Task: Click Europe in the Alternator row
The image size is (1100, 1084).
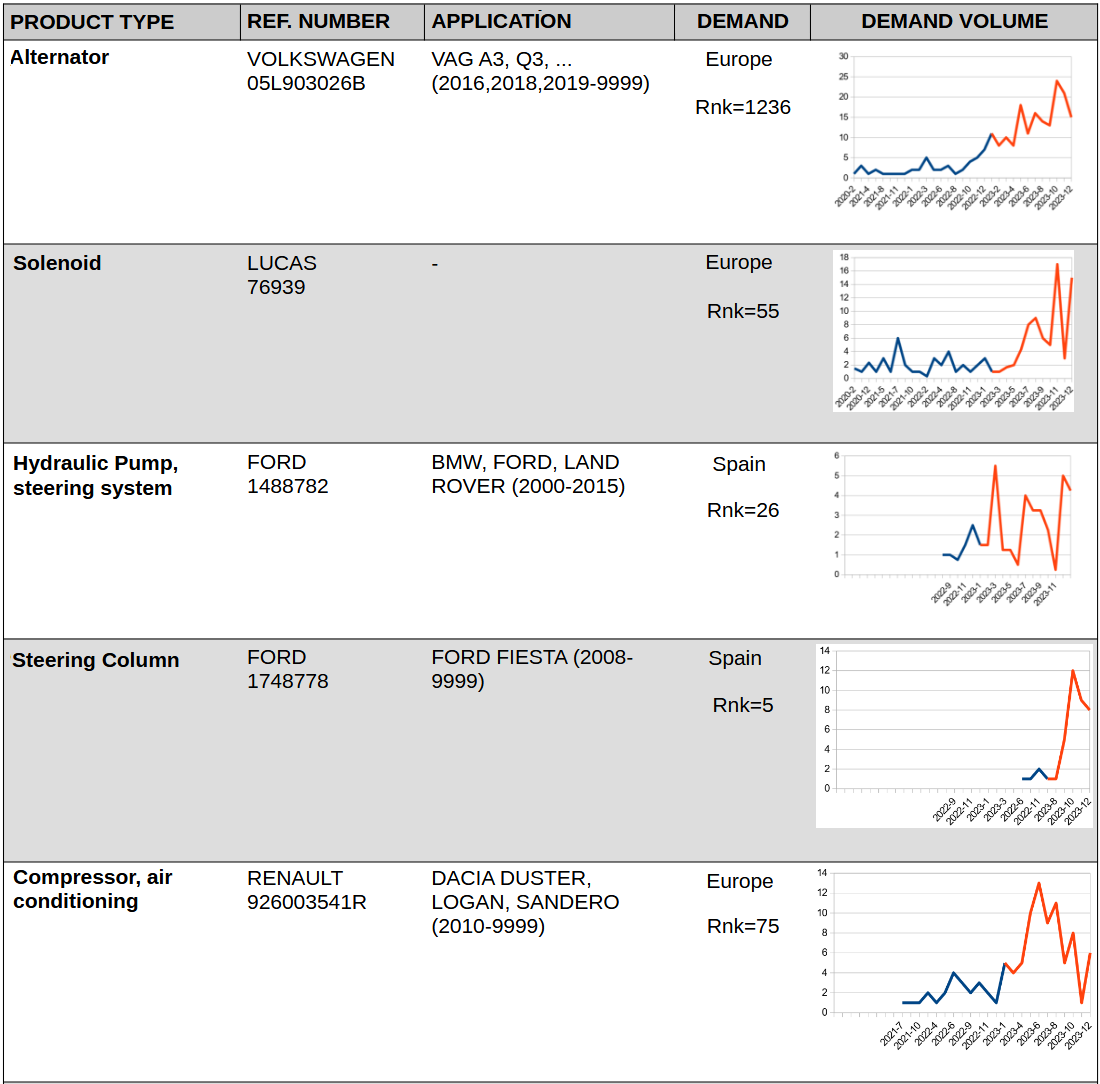Action: pos(739,60)
